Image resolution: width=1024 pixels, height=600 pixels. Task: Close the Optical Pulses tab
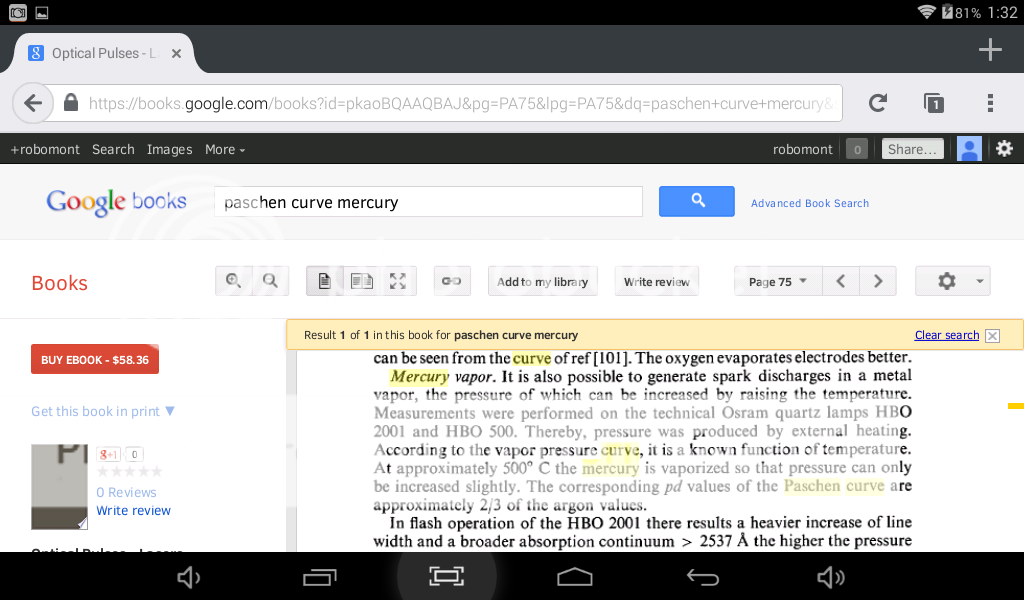point(176,54)
